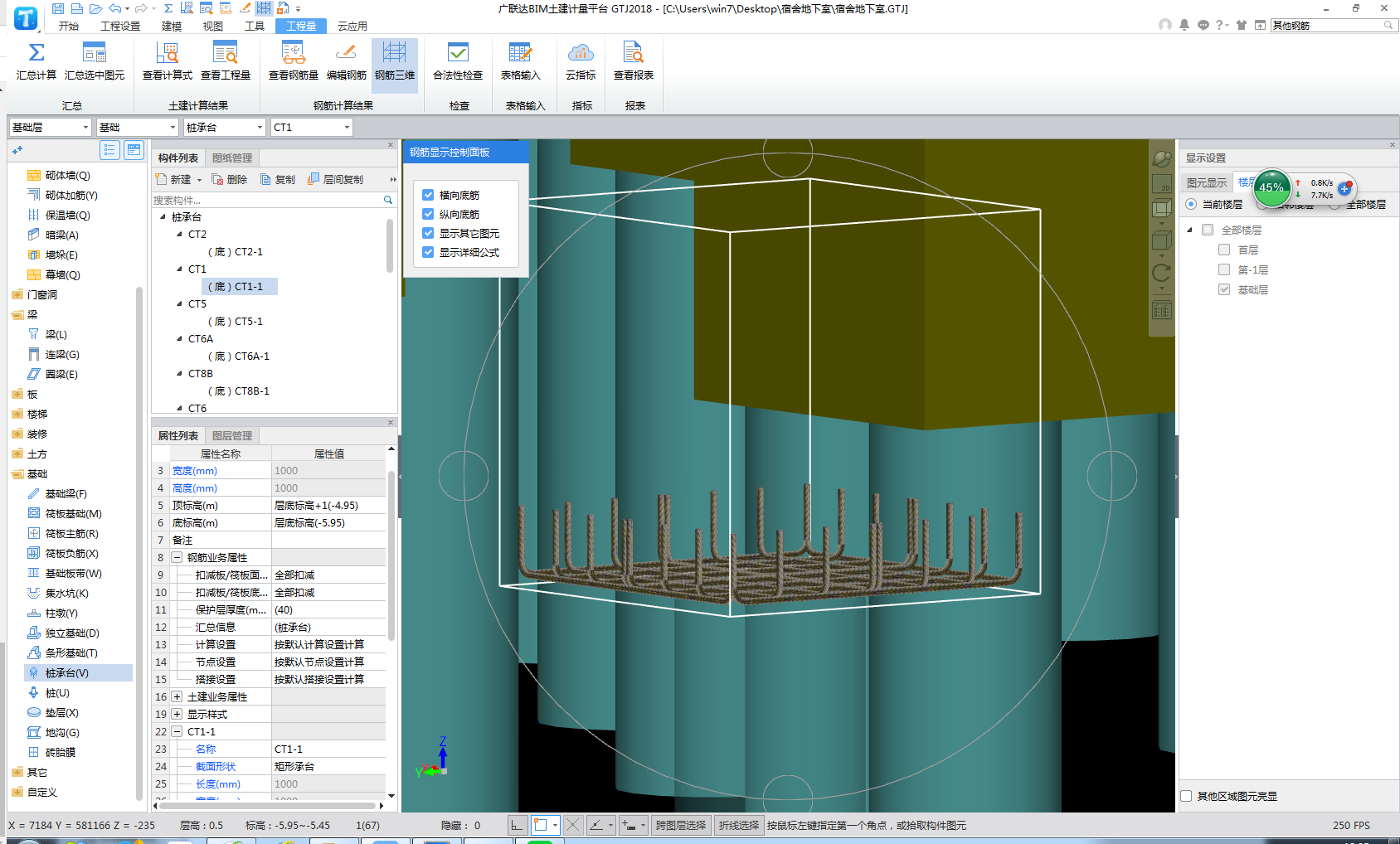Open 开始 ribbon tab
Image resolution: width=1400 pixels, height=844 pixels.
pyautogui.click(x=69, y=27)
